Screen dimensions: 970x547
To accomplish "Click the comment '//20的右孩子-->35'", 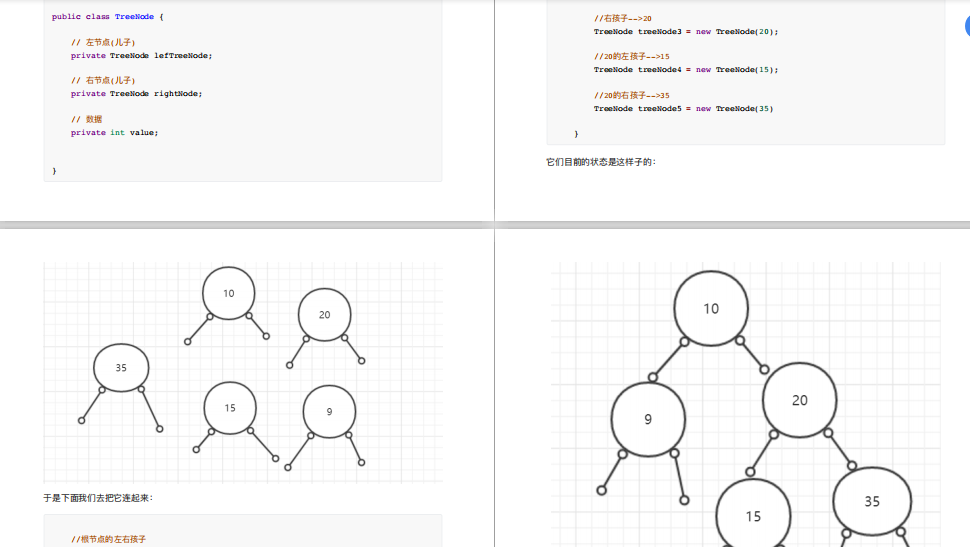I will click(x=632, y=95).
